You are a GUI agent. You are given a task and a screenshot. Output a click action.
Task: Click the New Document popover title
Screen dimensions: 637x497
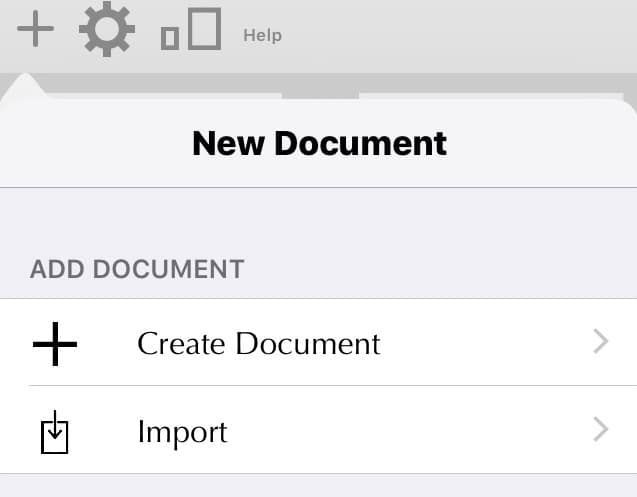coord(319,143)
